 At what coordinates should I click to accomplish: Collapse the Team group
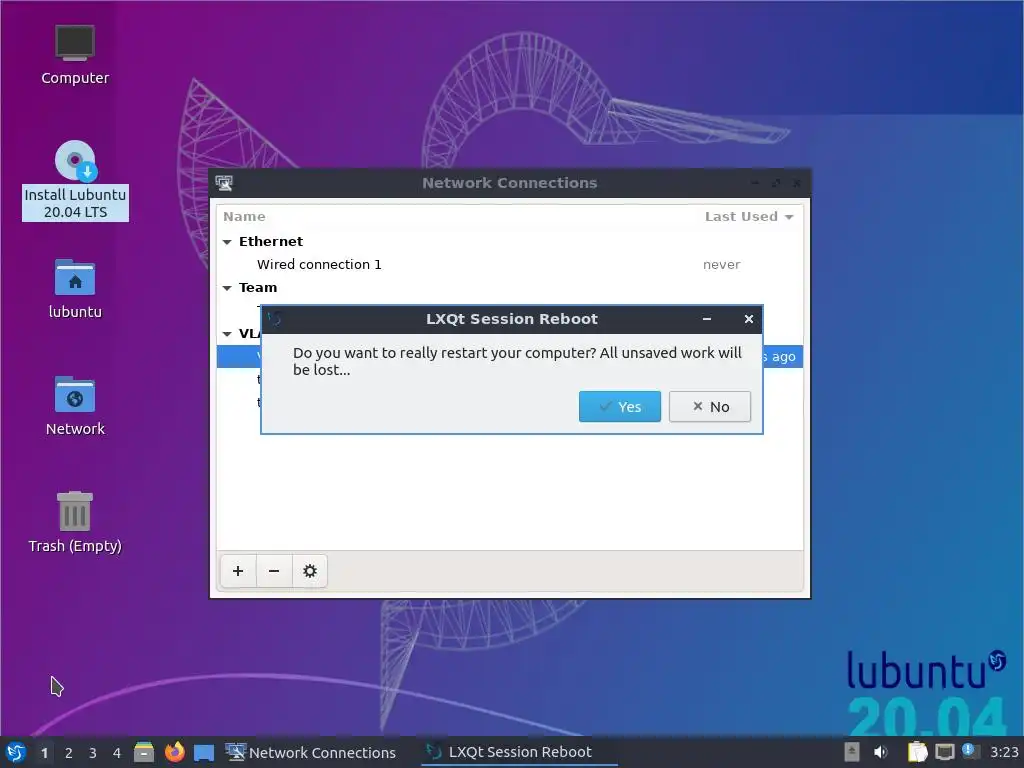point(227,288)
